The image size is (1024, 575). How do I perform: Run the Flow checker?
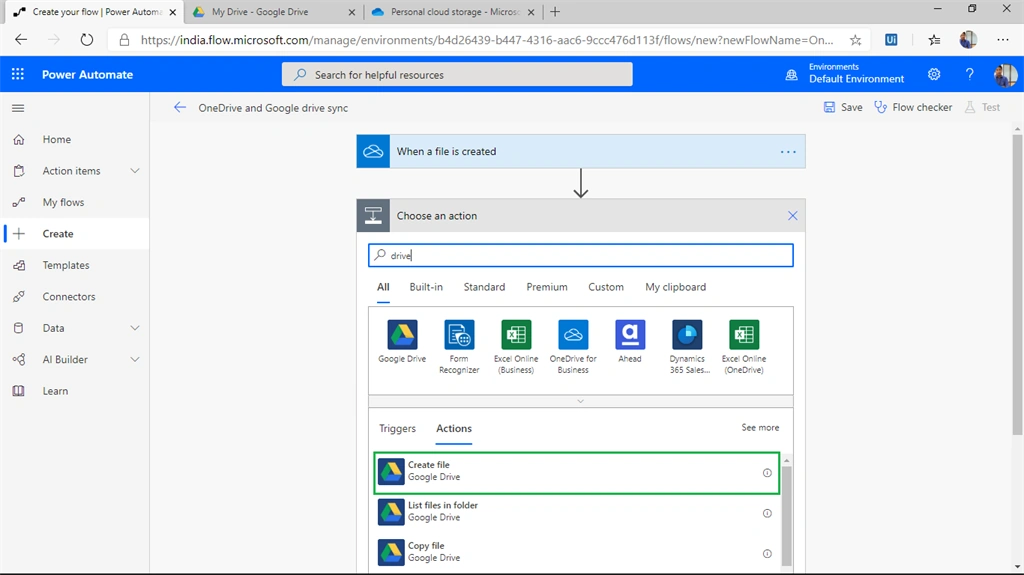913,107
